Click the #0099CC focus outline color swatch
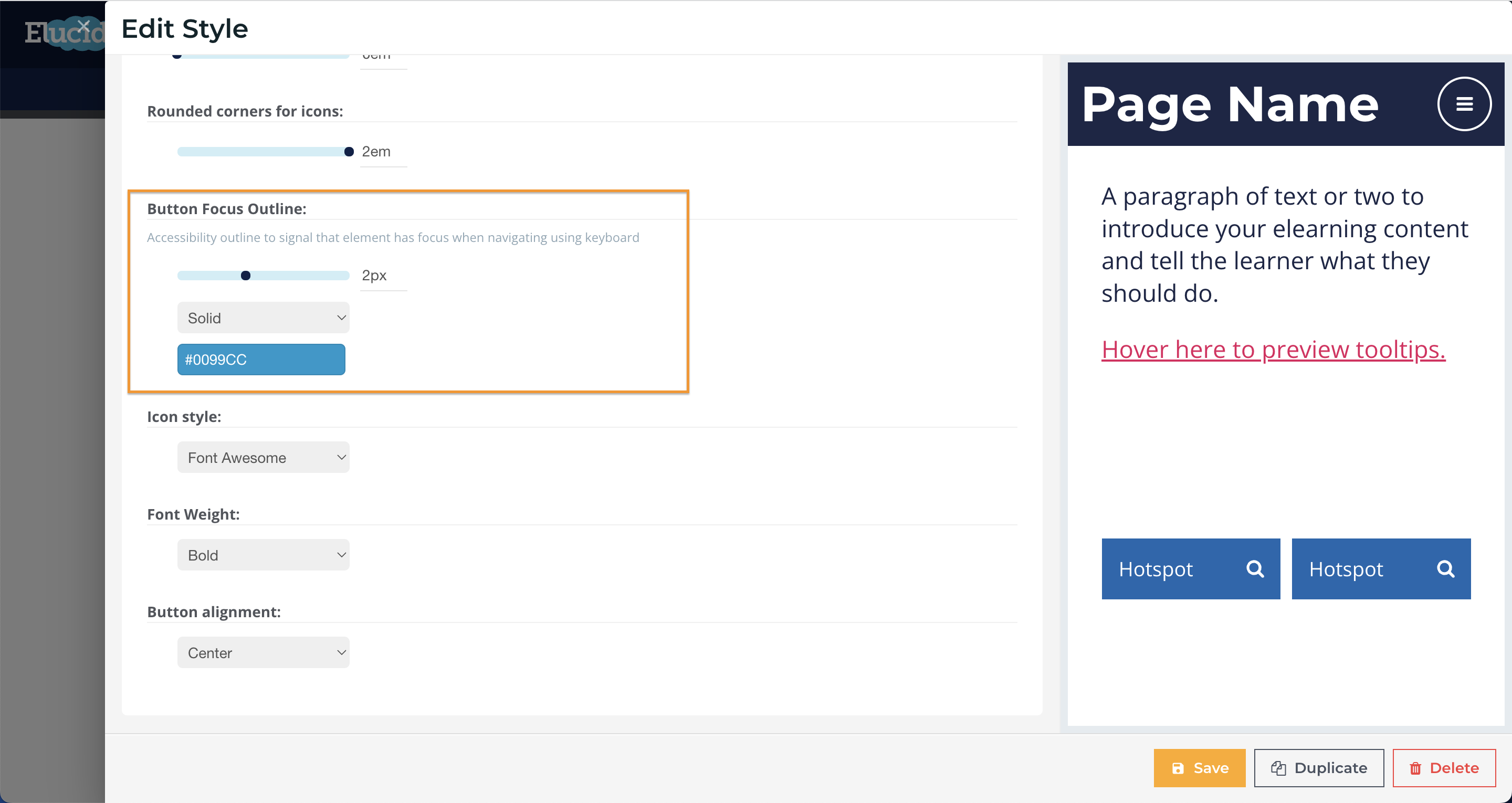The width and height of the screenshot is (1512, 803). click(261, 359)
